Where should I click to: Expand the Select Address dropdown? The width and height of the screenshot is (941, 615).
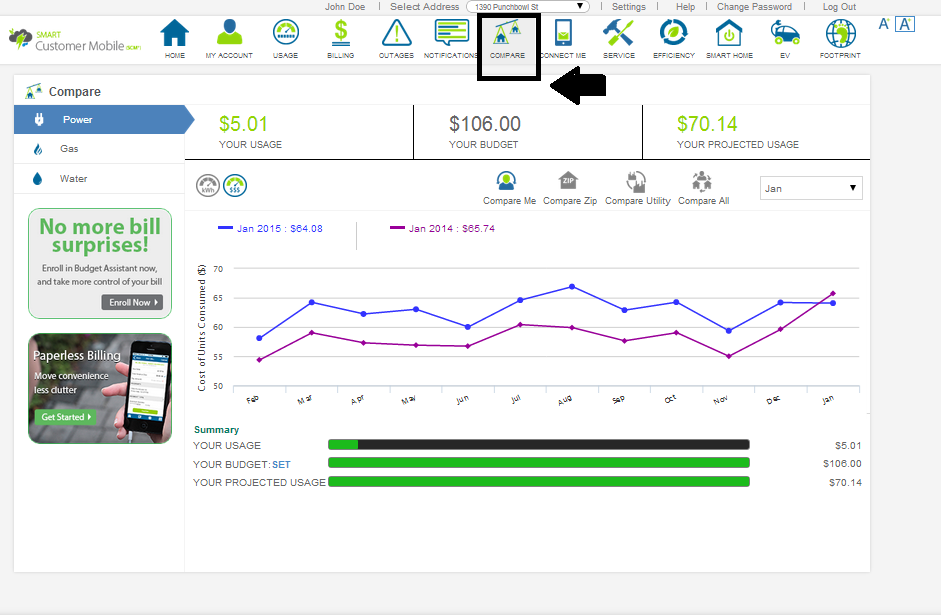point(530,7)
